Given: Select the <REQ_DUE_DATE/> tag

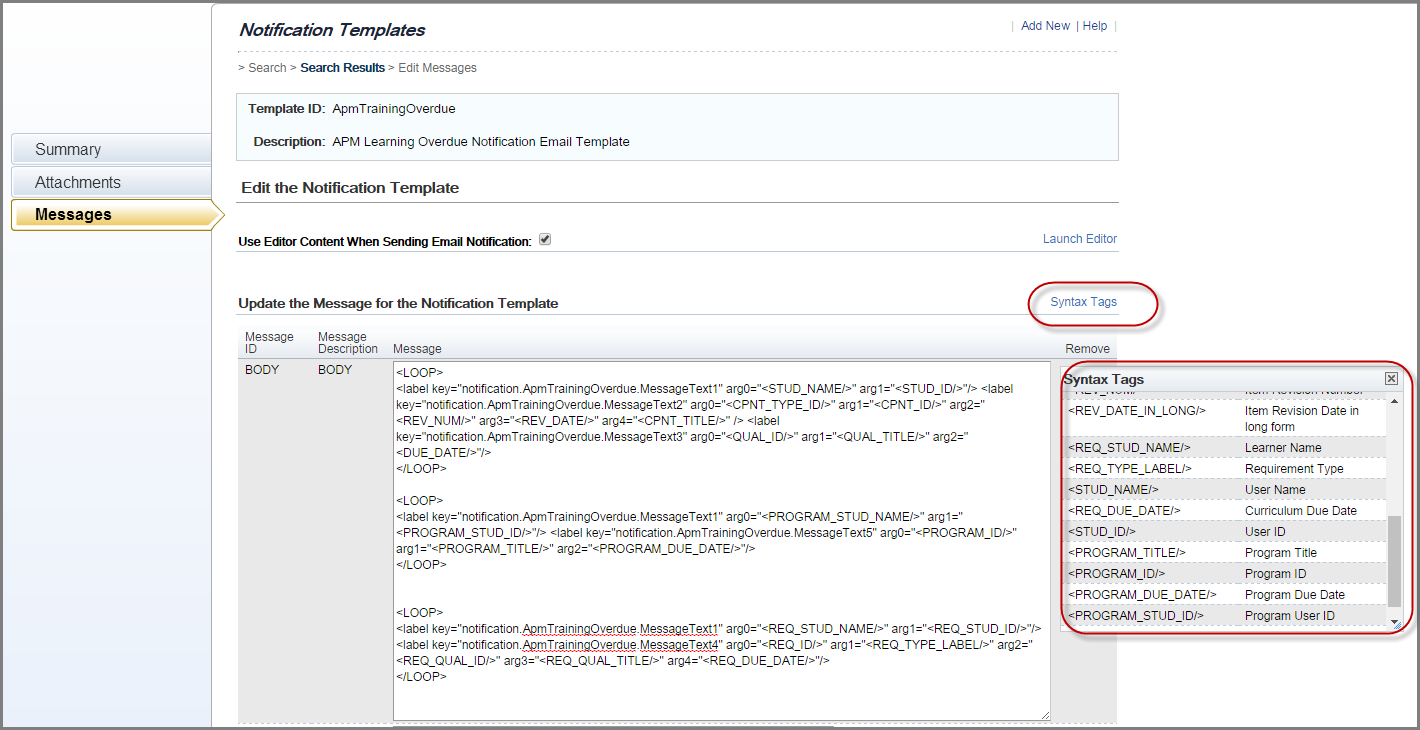Looking at the screenshot, I should coord(1124,511).
